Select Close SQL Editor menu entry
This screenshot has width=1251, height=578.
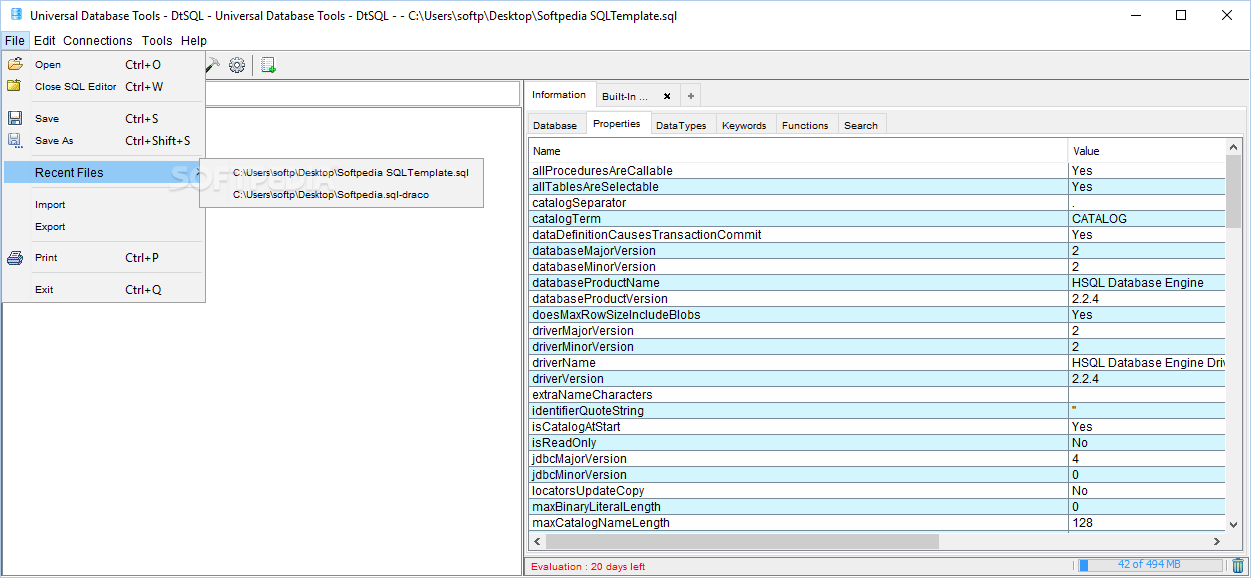tap(104, 86)
